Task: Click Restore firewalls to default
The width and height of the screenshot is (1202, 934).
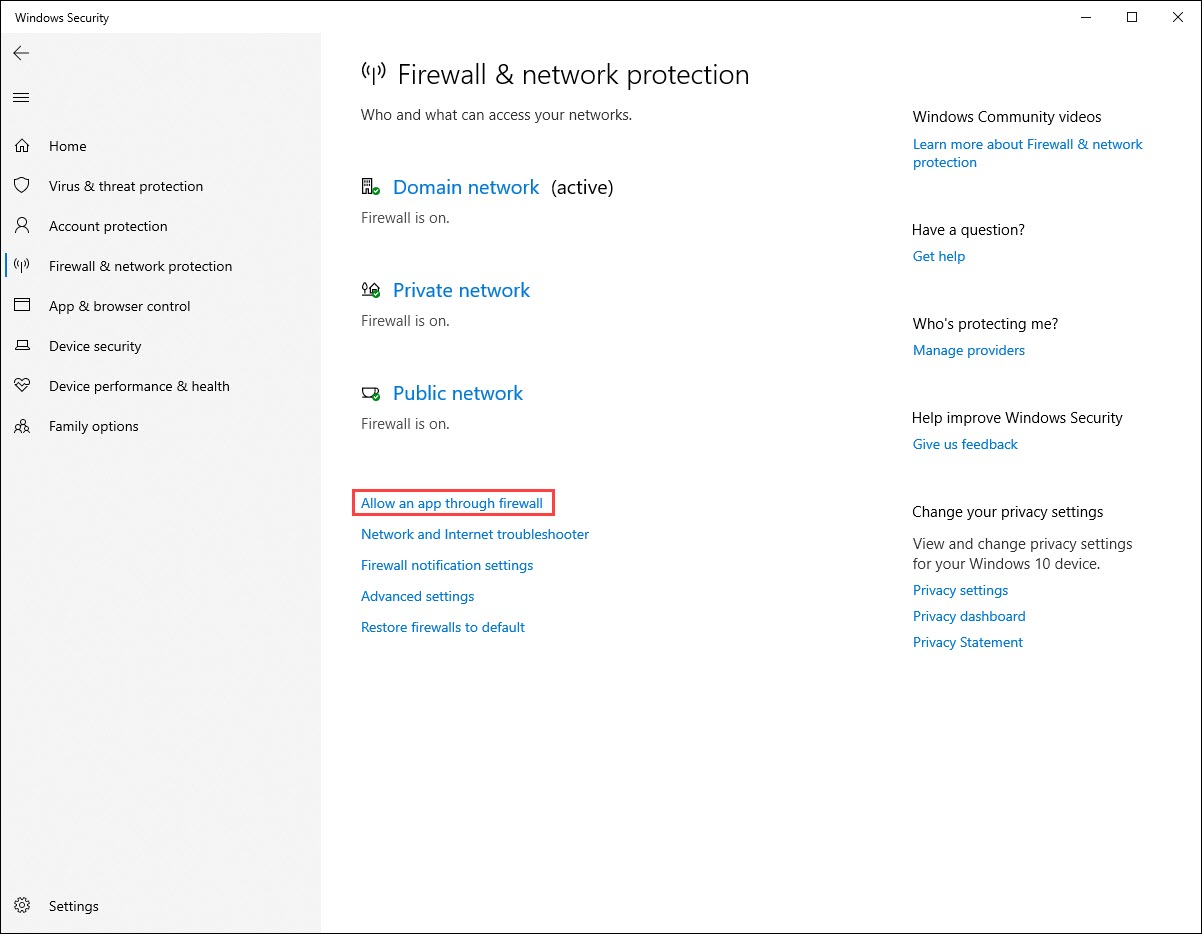Action: 443,627
